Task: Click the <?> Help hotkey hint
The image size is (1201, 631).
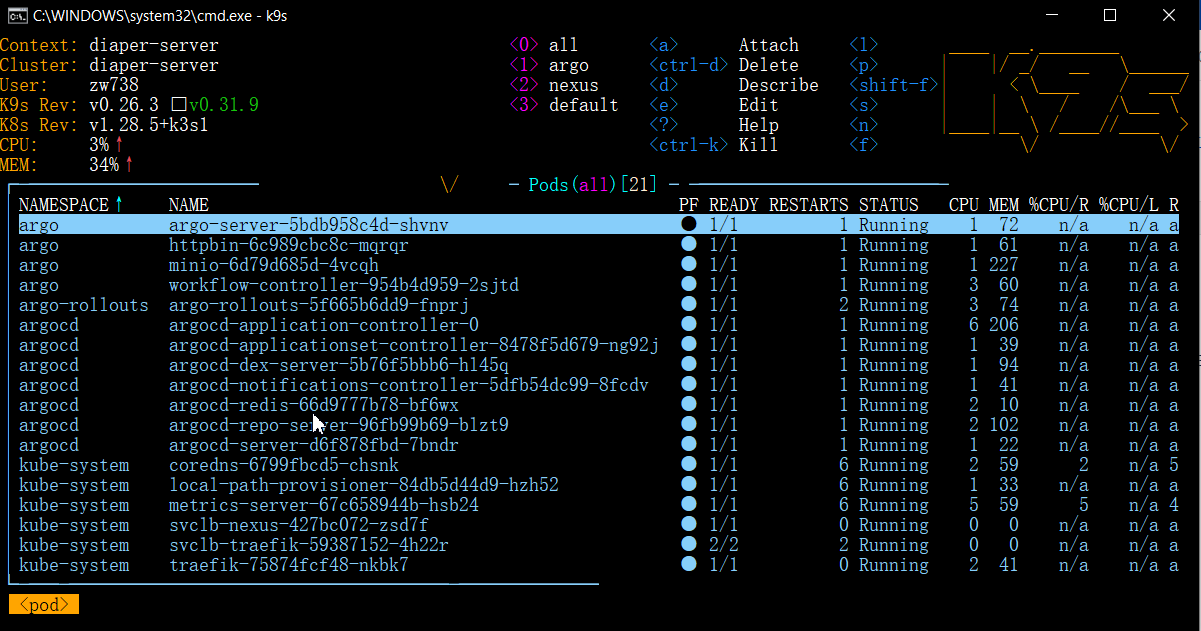Action: pos(714,125)
